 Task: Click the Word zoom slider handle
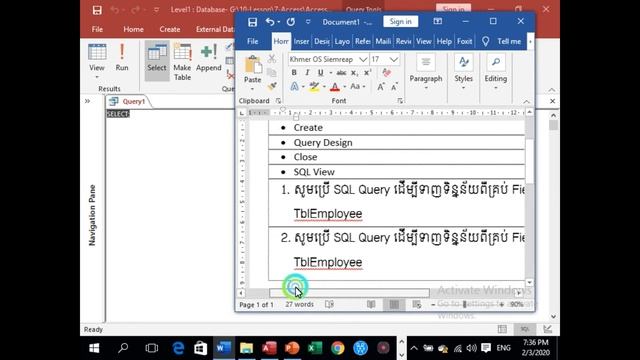(x=464, y=304)
